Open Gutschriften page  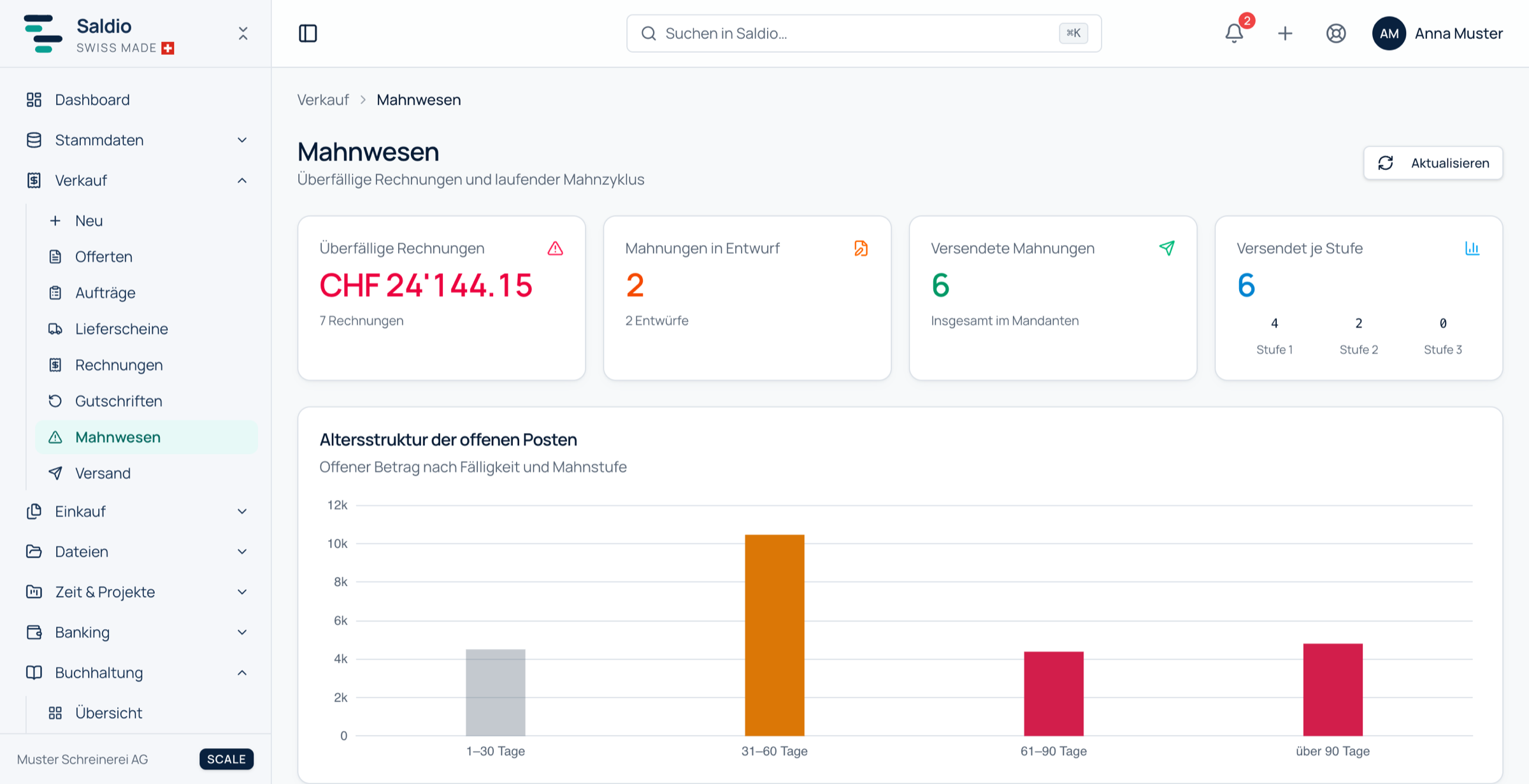coord(147,401)
